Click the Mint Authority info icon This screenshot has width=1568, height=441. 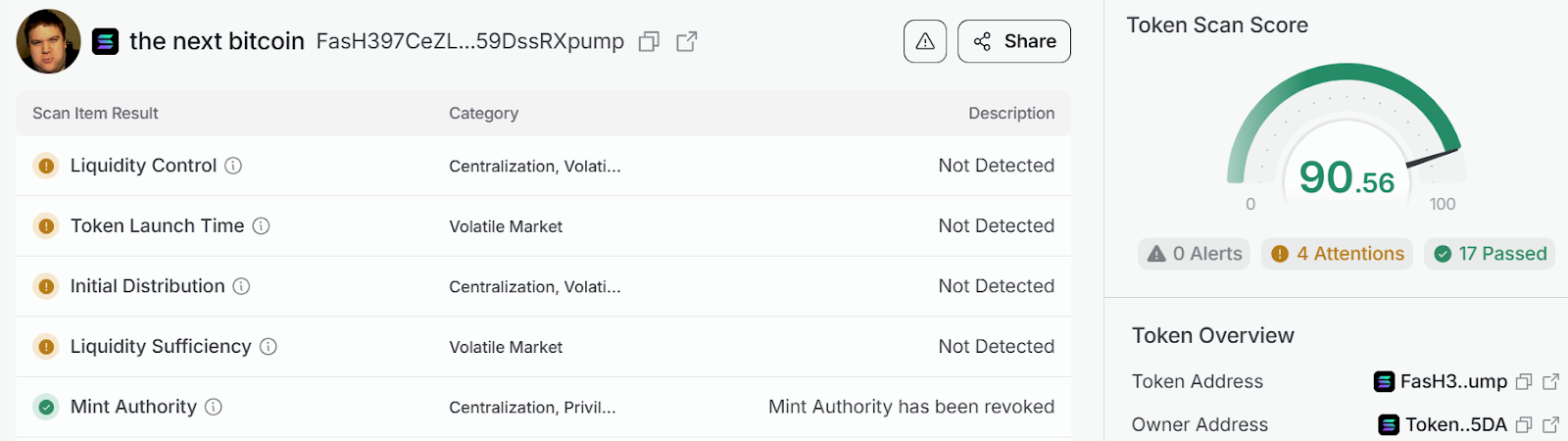214,407
